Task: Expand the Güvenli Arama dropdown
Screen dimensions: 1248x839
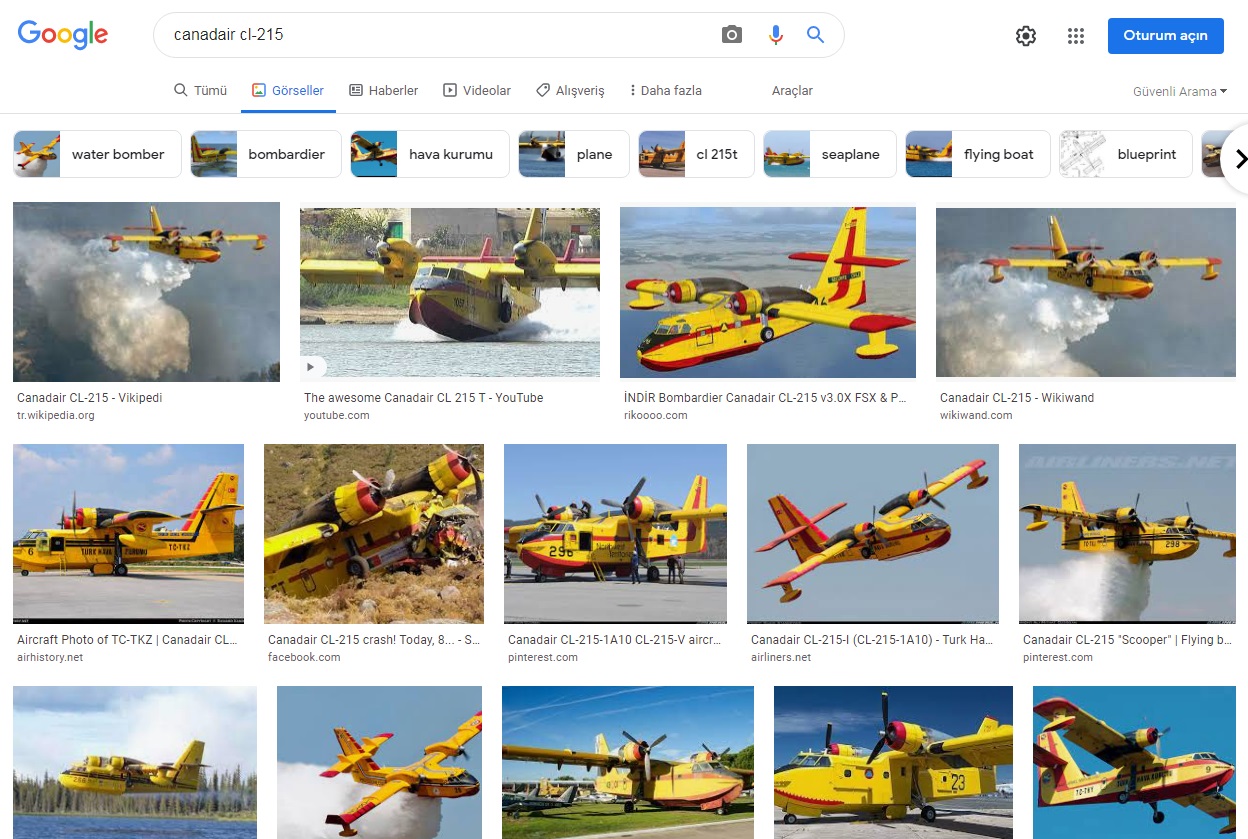Action: (1180, 91)
